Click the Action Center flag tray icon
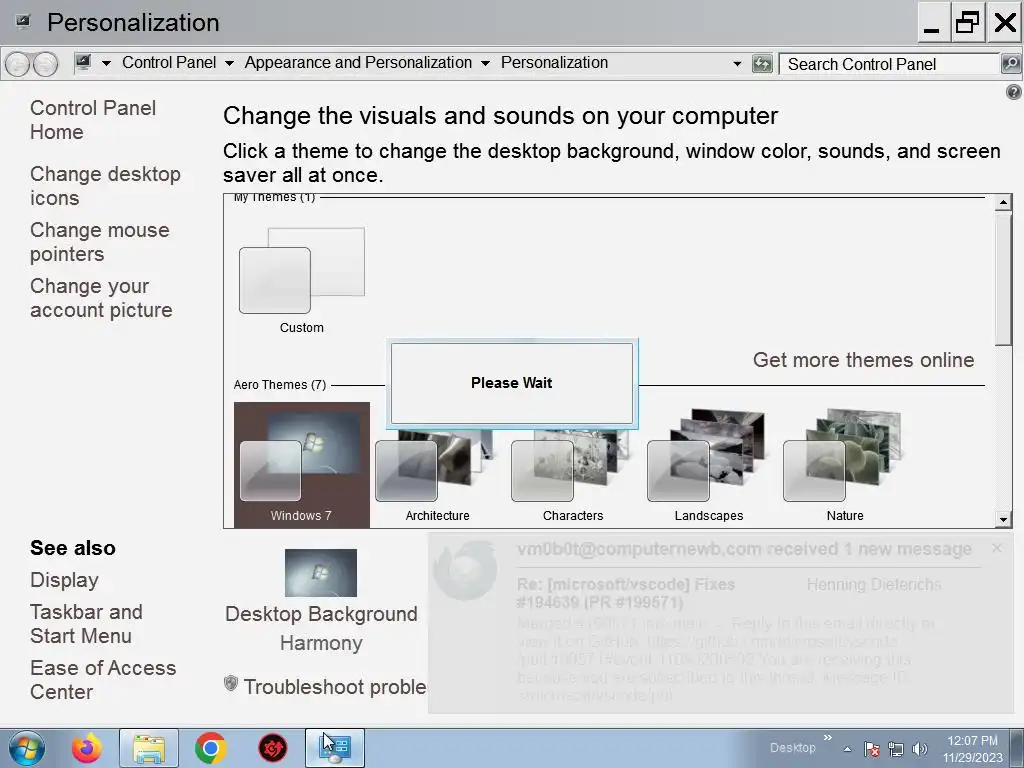Screen dimensions: 1024x768 tap(872, 749)
